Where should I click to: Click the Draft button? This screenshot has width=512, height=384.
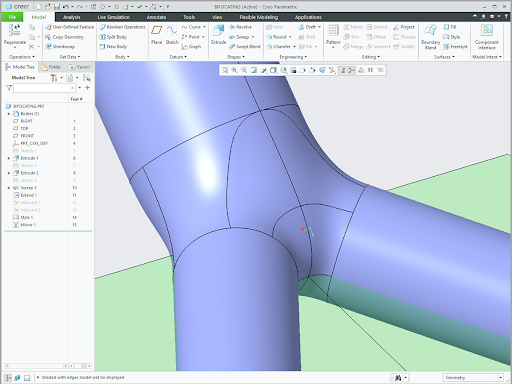(310, 27)
